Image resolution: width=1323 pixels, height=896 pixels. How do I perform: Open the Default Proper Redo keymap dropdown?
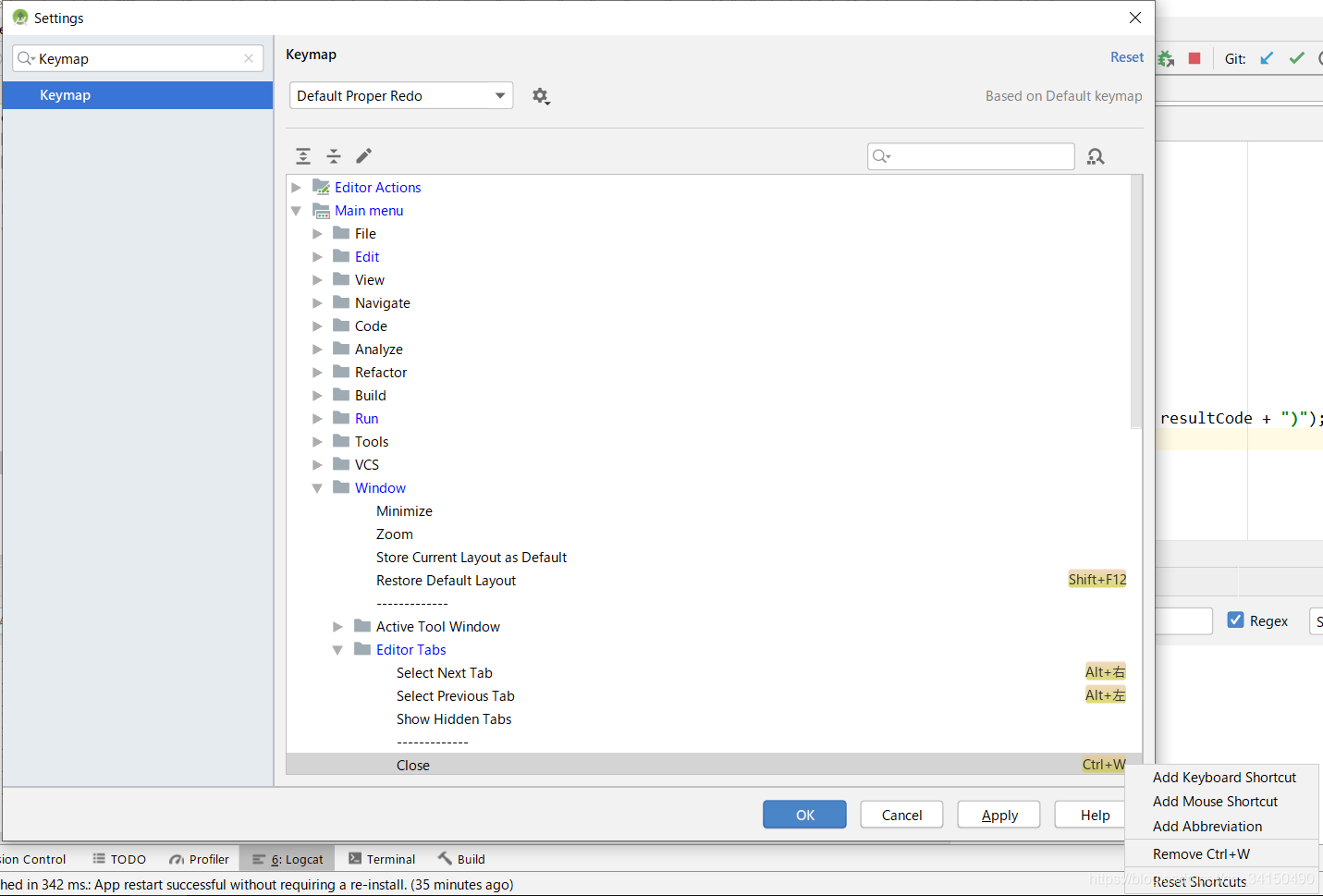pyautogui.click(x=401, y=96)
